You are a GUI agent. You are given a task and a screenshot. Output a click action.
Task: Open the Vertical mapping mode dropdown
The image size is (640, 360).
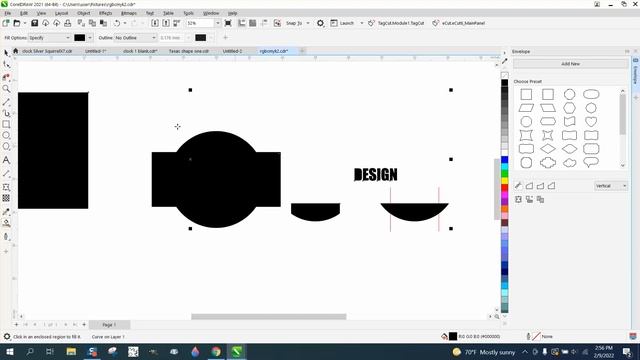pos(611,186)
